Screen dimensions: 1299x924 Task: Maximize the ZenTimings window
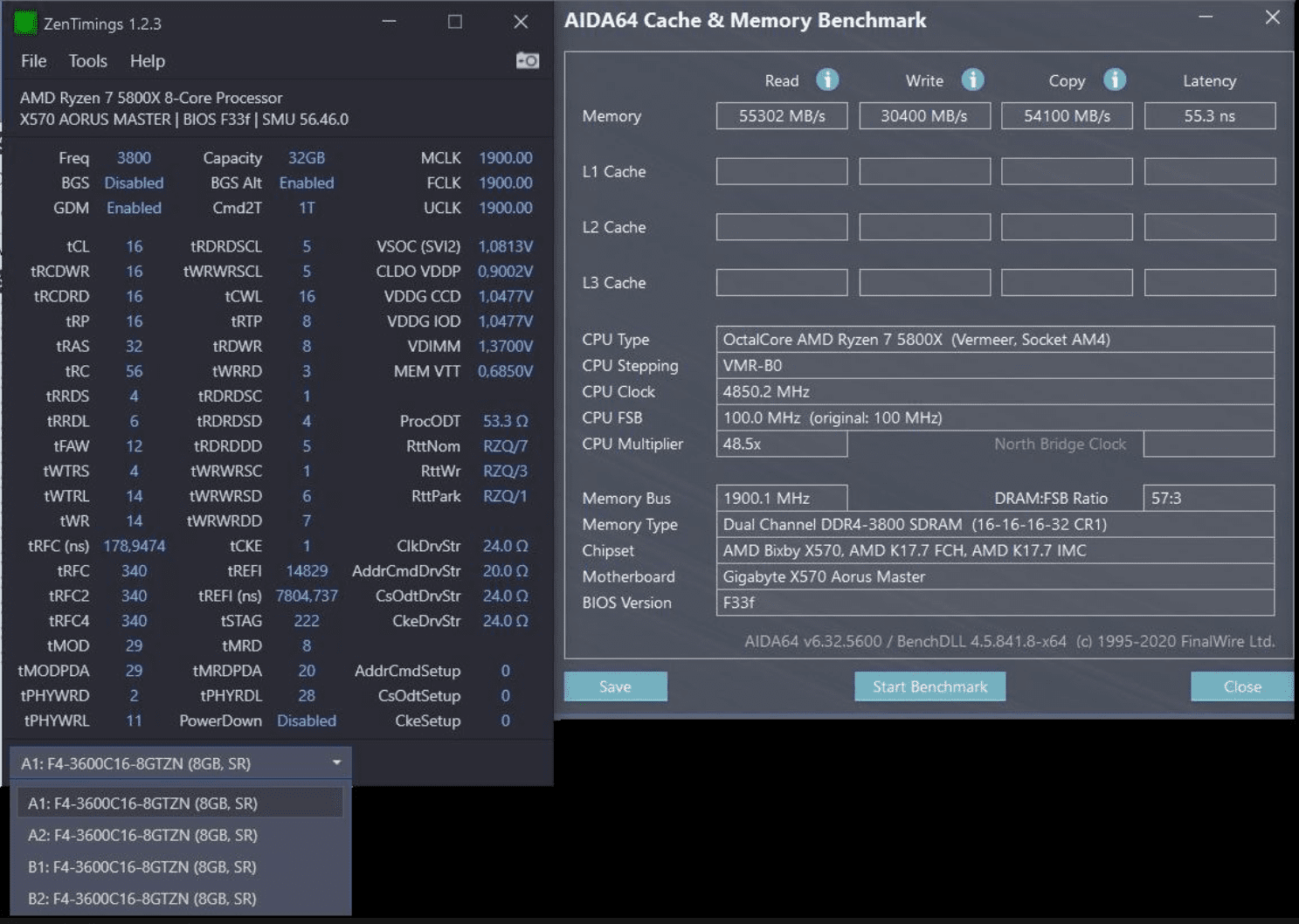click(x=455, y=21)
